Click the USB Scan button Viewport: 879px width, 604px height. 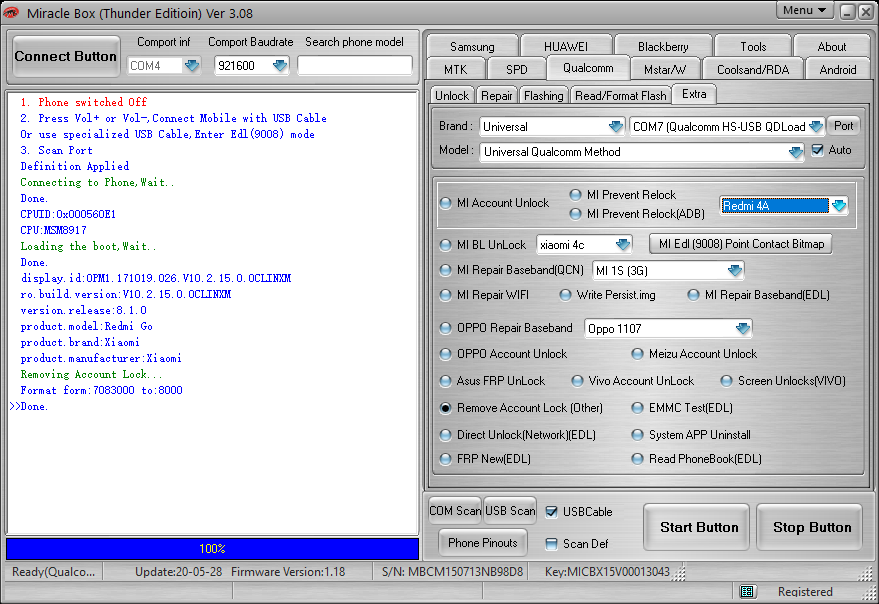[510, 511]
